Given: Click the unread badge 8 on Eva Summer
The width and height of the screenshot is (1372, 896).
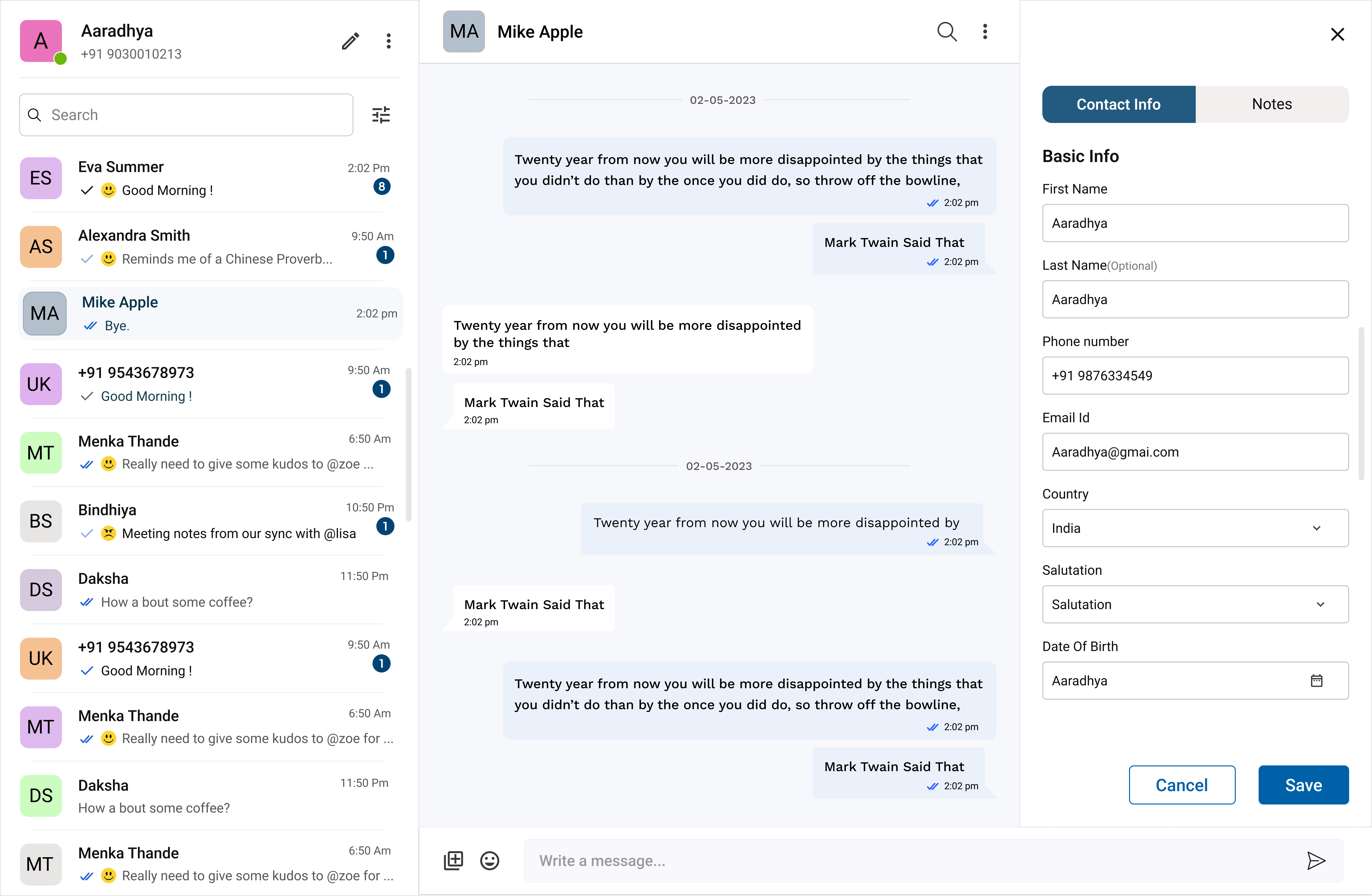Looking at the screenshot, I should 382,186.
